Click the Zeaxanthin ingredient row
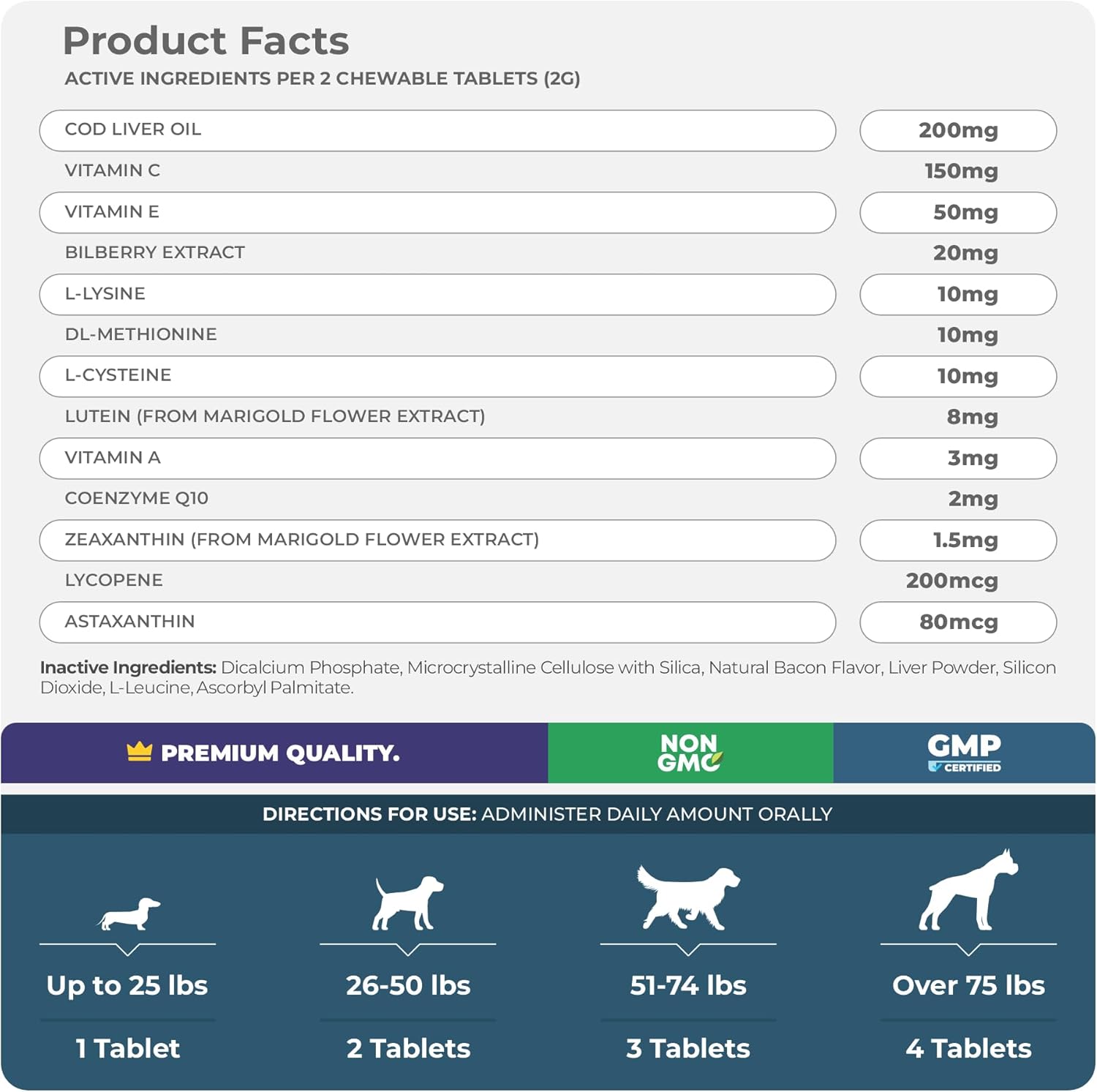 [x=437, y=540]
